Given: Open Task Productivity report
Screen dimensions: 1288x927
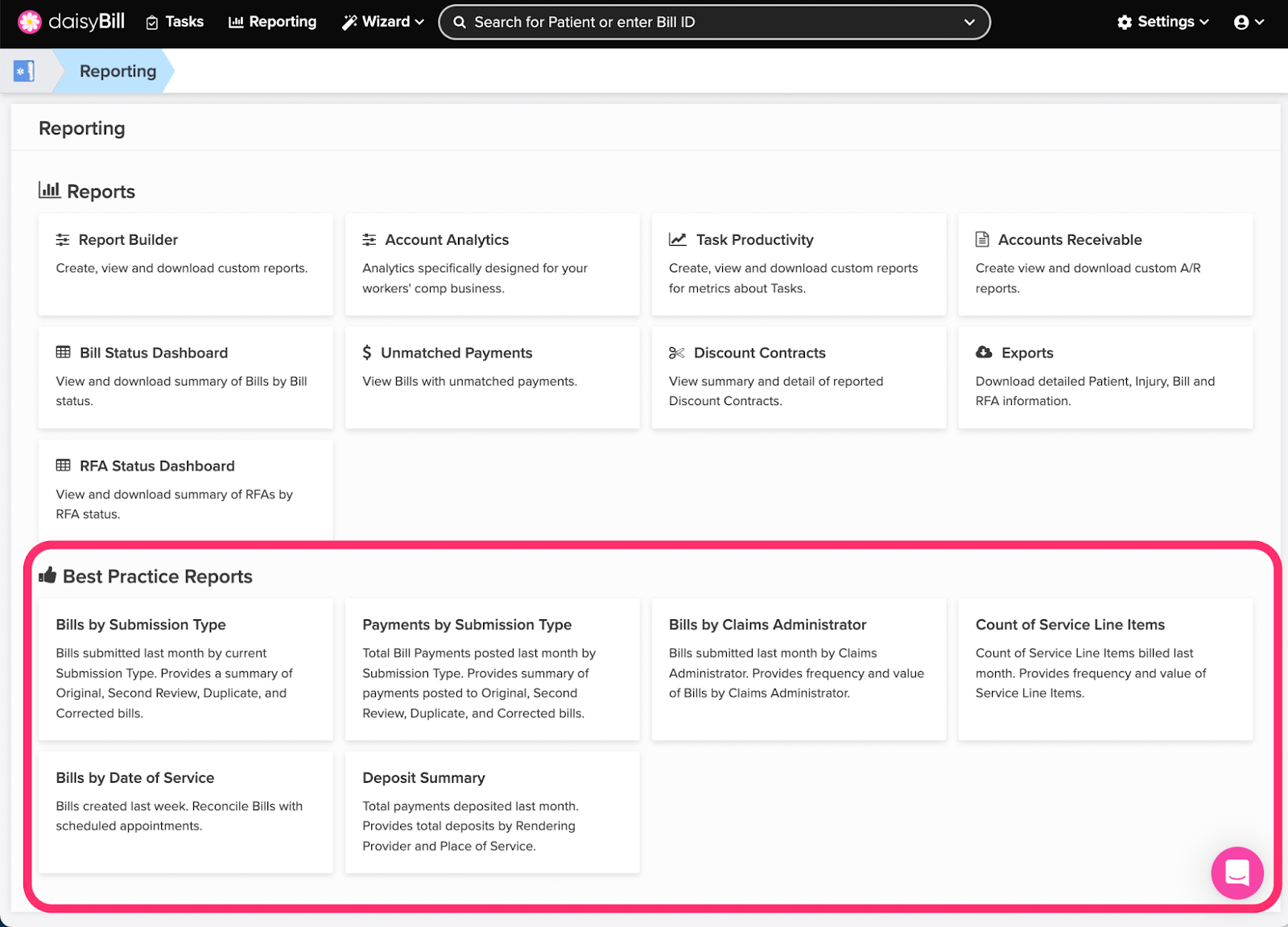Looking at the screenshot, I should tap(799, 264).
